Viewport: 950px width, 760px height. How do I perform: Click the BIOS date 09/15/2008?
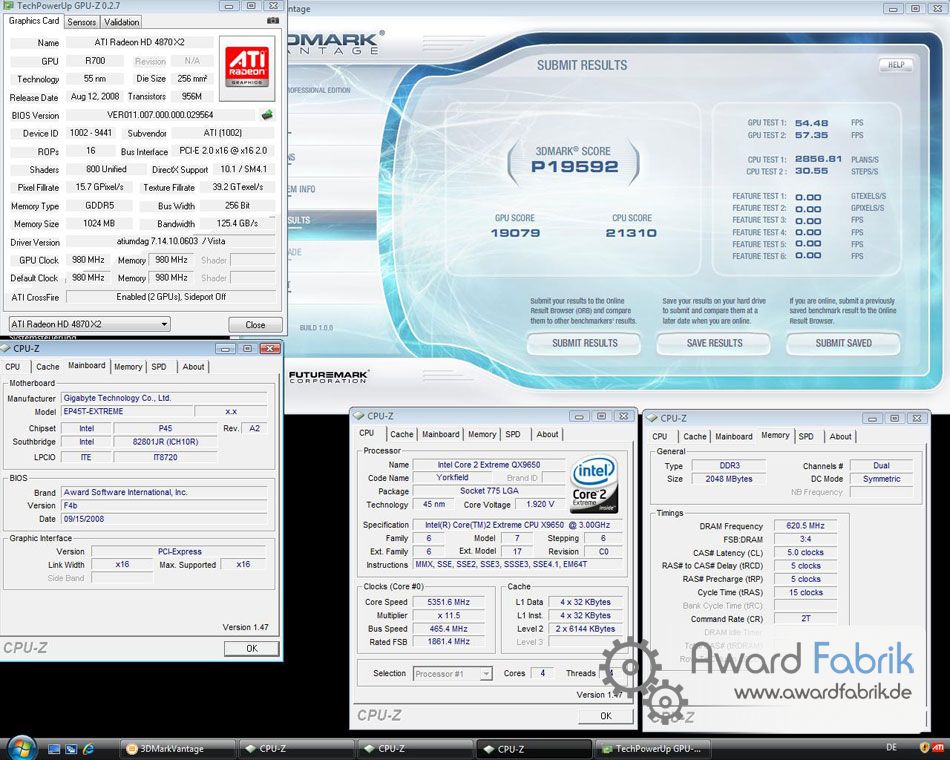click(x=164, y=519)
